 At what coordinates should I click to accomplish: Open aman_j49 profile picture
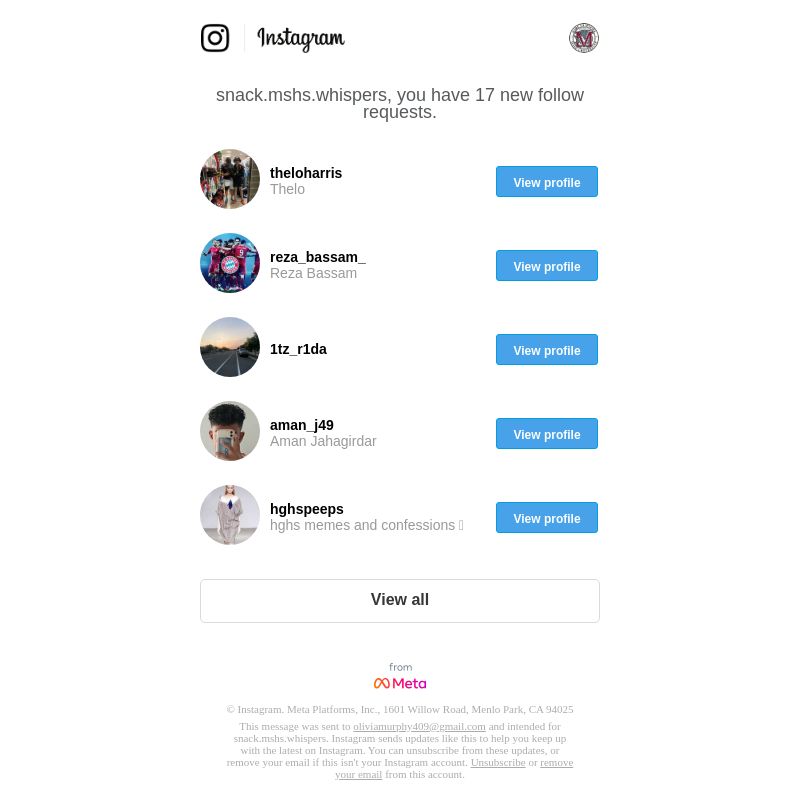[230, 431]
